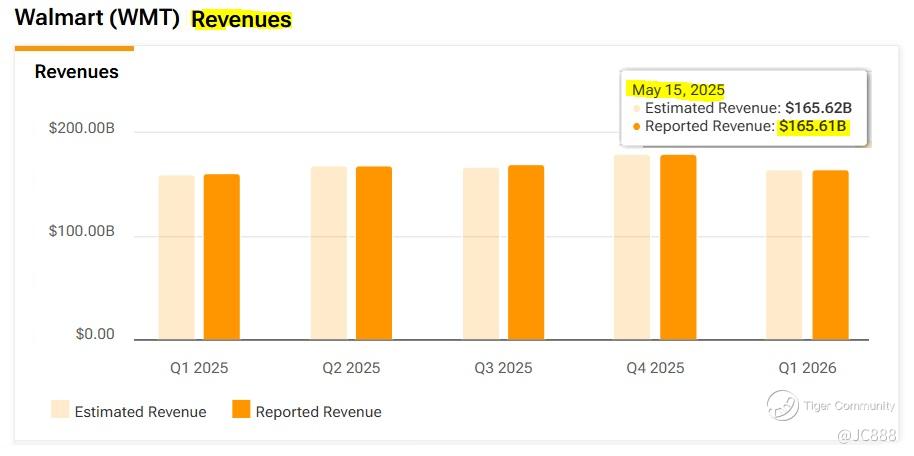Click the Q3 2025 axis label

point(504,368)
